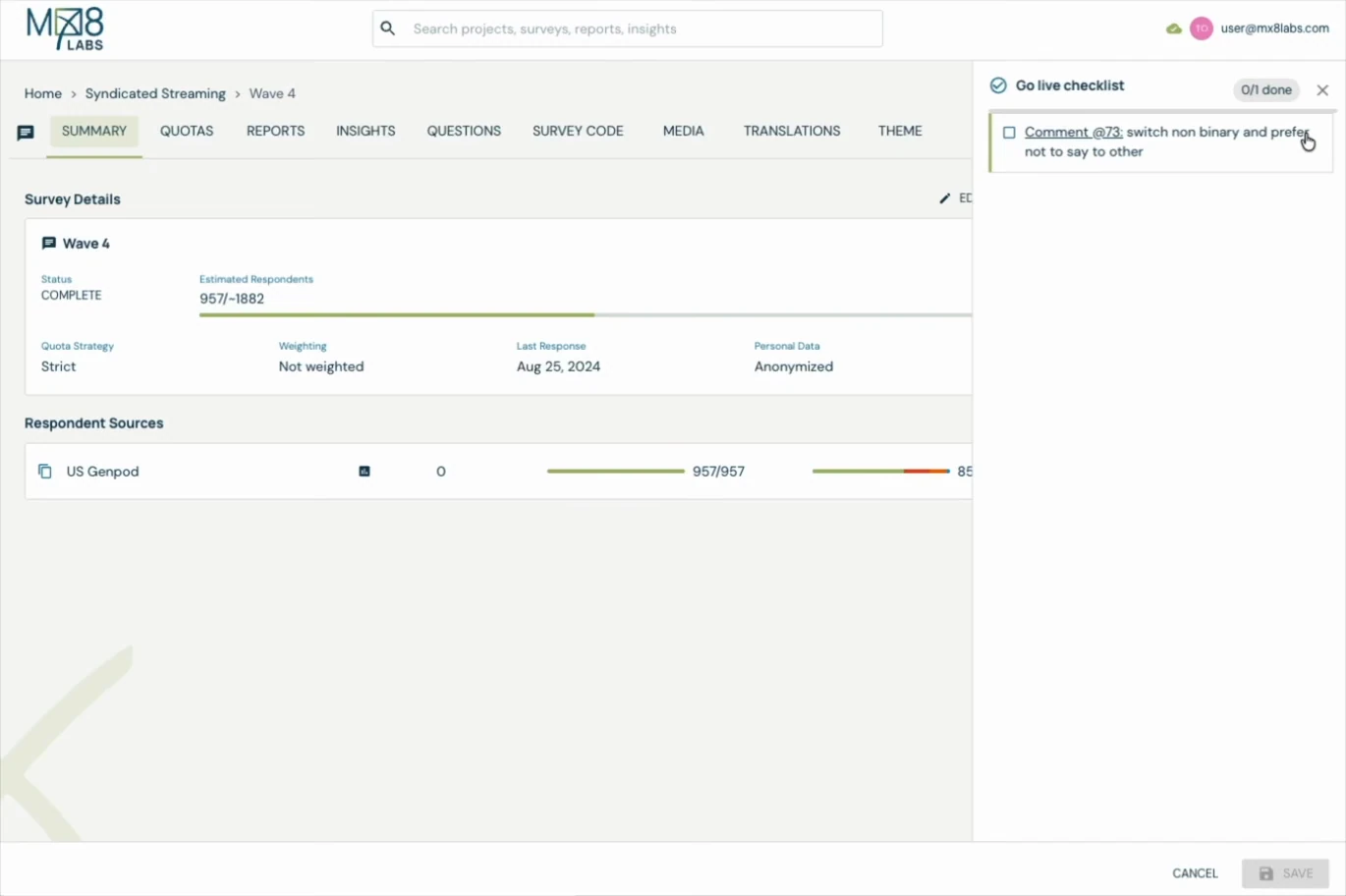Click the Save button

(1285, 873)
